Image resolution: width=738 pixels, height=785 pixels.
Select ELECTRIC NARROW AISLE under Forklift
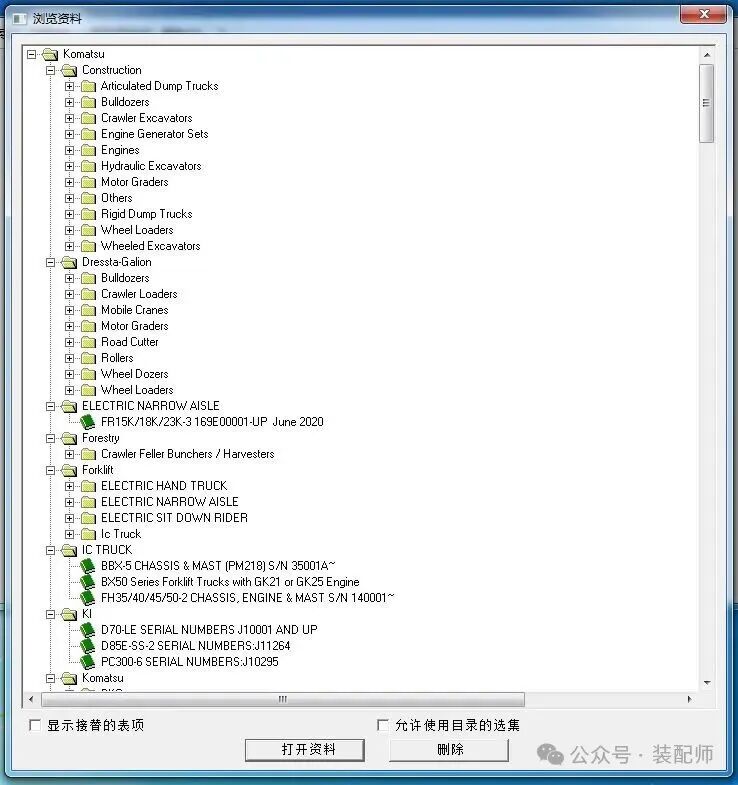170,502
